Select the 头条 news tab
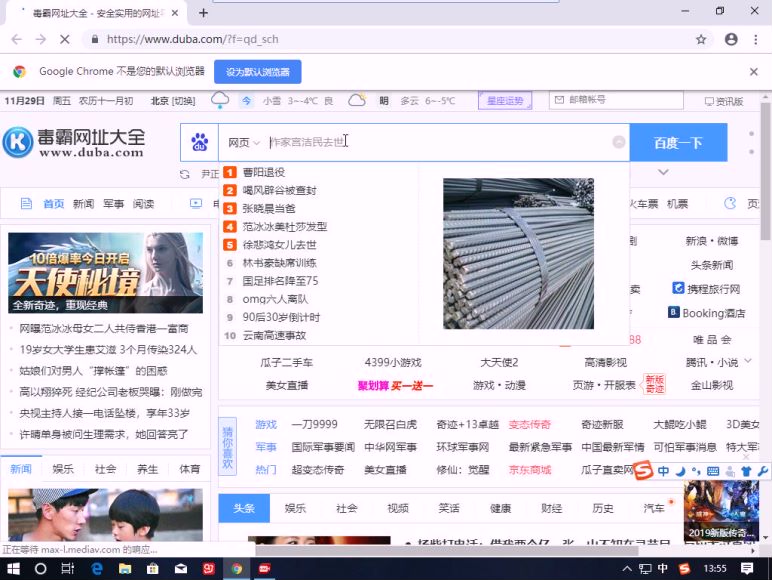The height and width of the screenshot is (580, 772). point(244,508)
